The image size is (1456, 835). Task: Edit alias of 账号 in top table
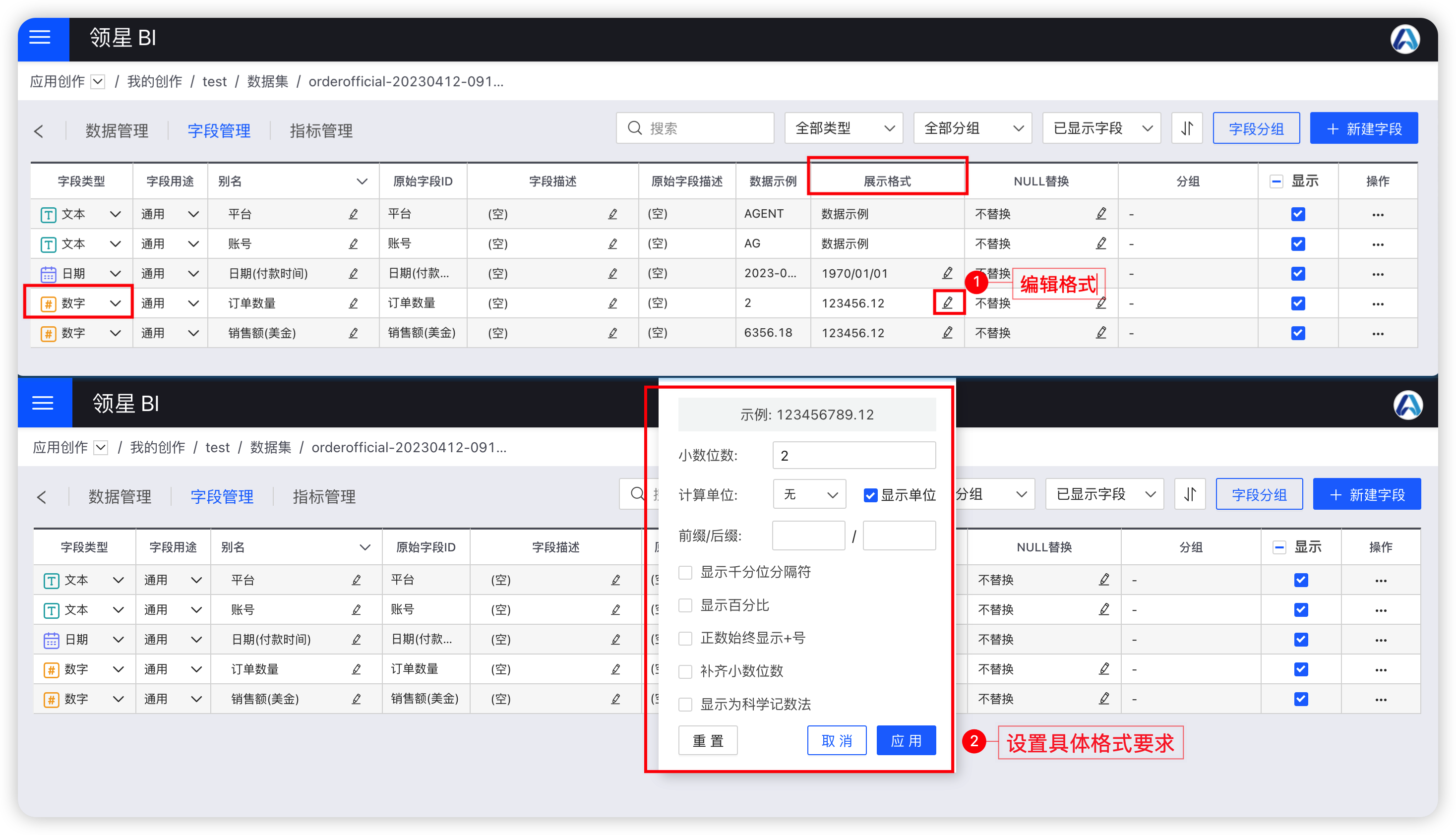point(353,244)
